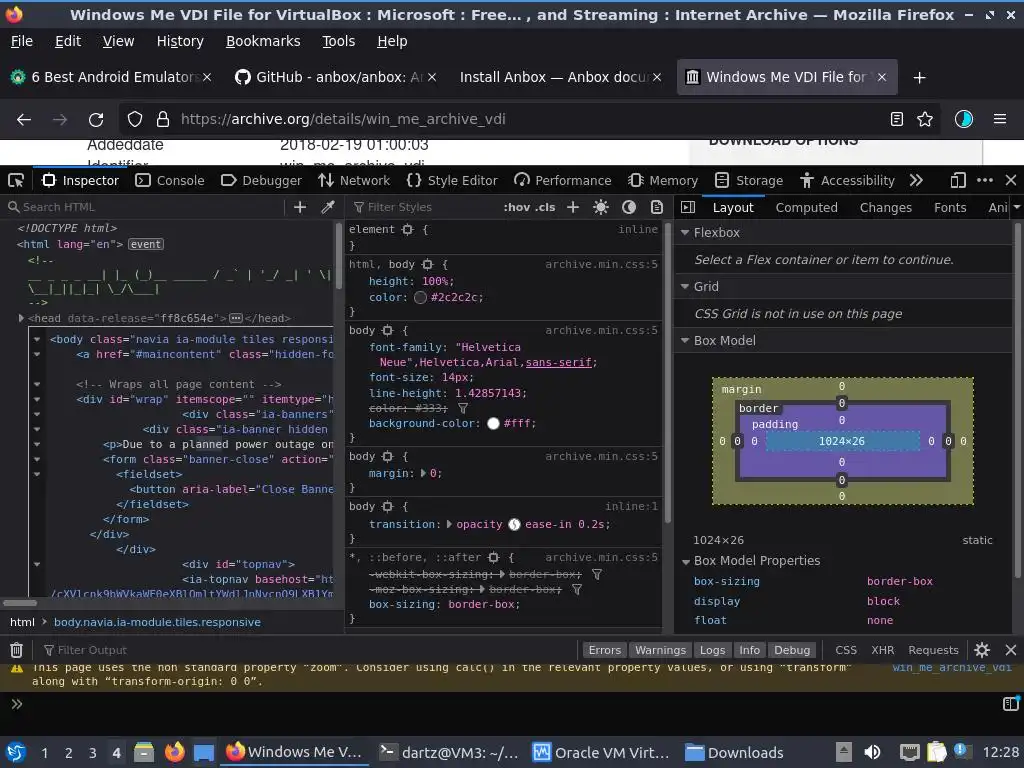Open the sidebar tabs overflow dropdown
Screen dimensions: 1024x768
point(1016,207)
